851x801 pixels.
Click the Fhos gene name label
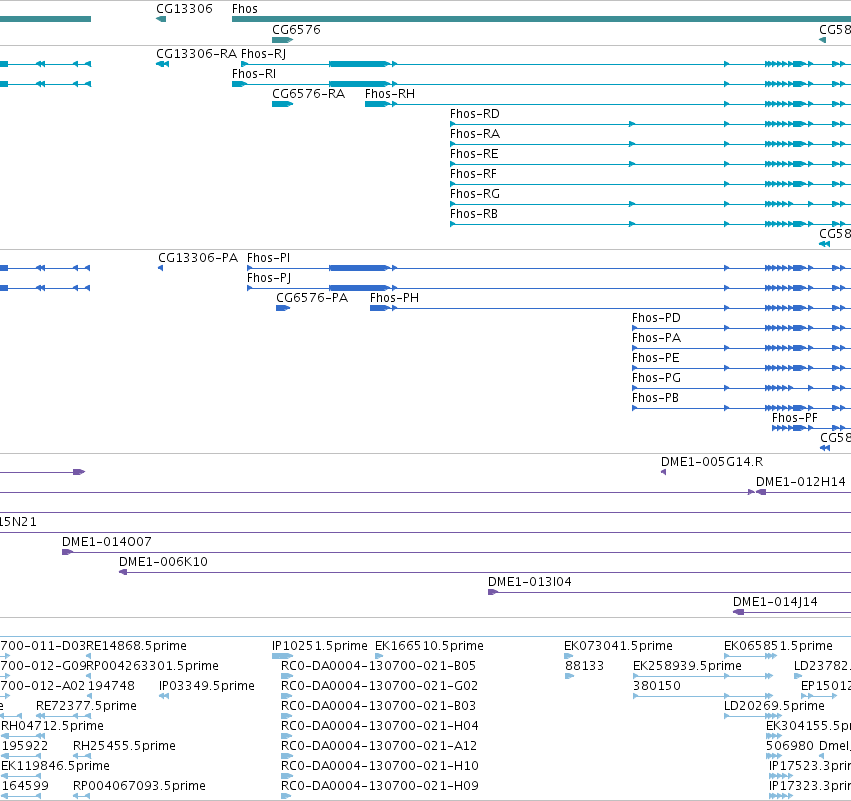click(245, 9)
